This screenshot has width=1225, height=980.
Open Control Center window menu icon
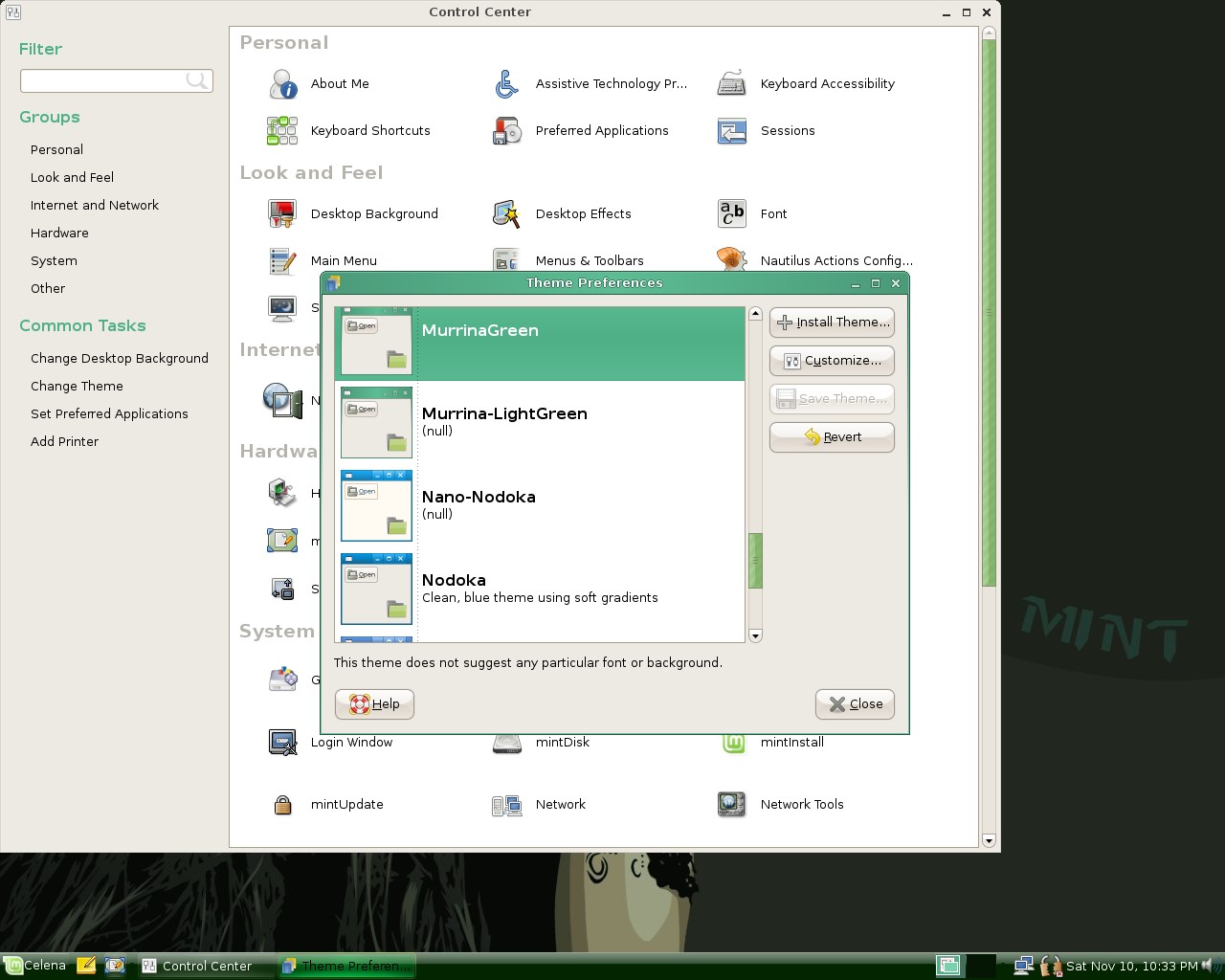click(x=13, y=12)
